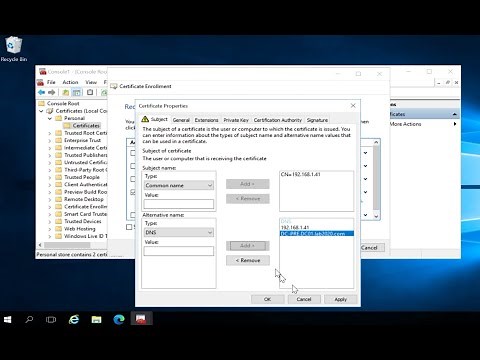This screenshot has height=360, width=480.
Task: Click the folder icon beside Enterprise Trust
Action: [59, 140]
